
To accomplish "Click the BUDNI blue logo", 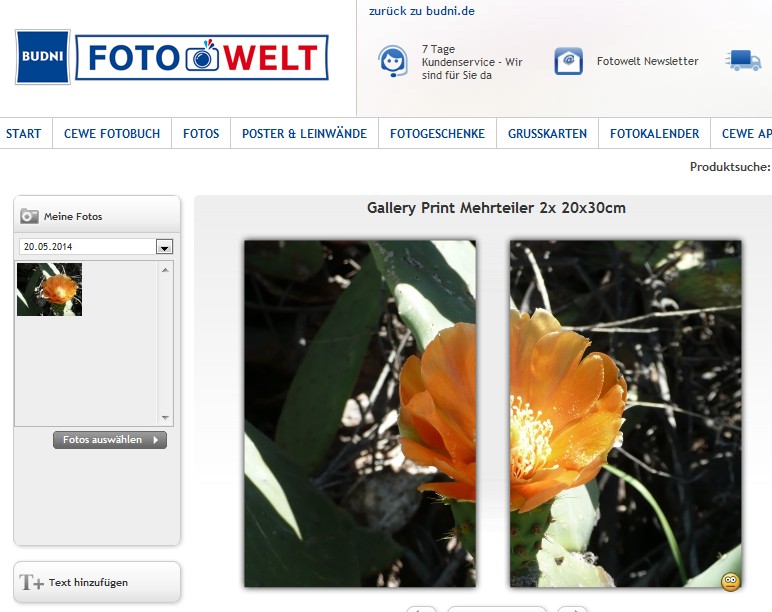I will [43, 57].
